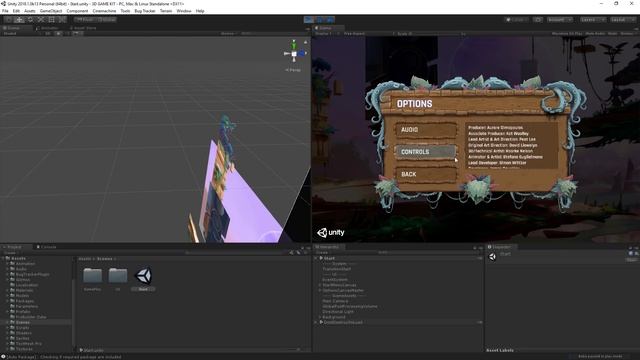Switch to the Console tab
This screenshot has width=640, height=360.
[x=46, y=247]
